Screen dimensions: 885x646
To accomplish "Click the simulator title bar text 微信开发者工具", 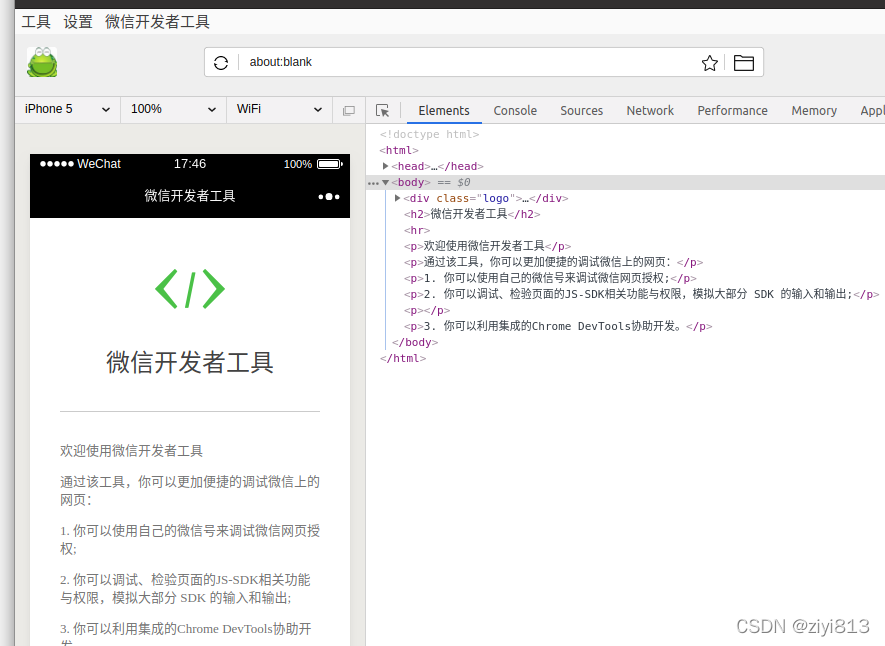I will 190,196.
